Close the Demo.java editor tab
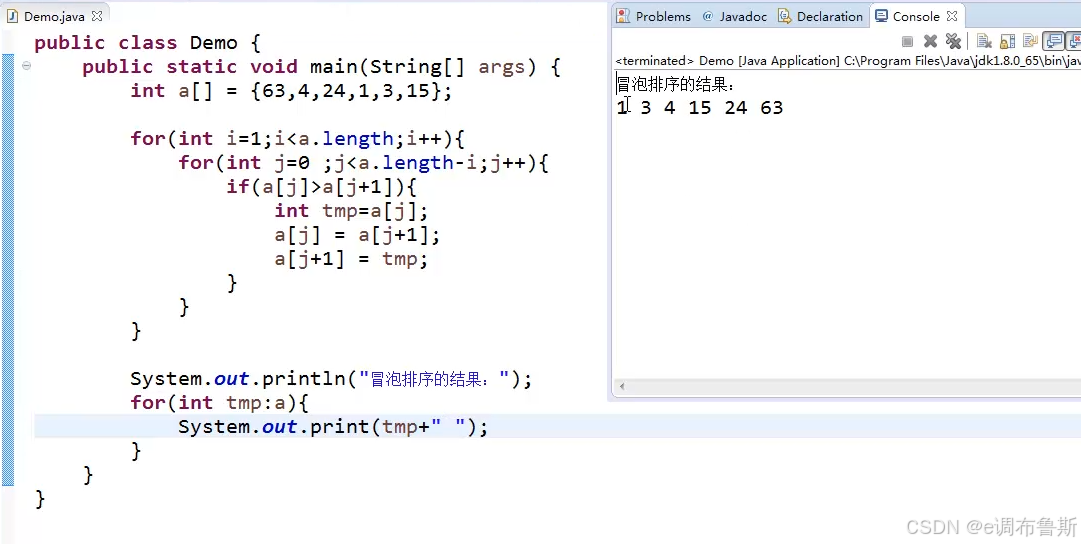Viewport: 1081px width, 544px height. [x=97, y=16]
